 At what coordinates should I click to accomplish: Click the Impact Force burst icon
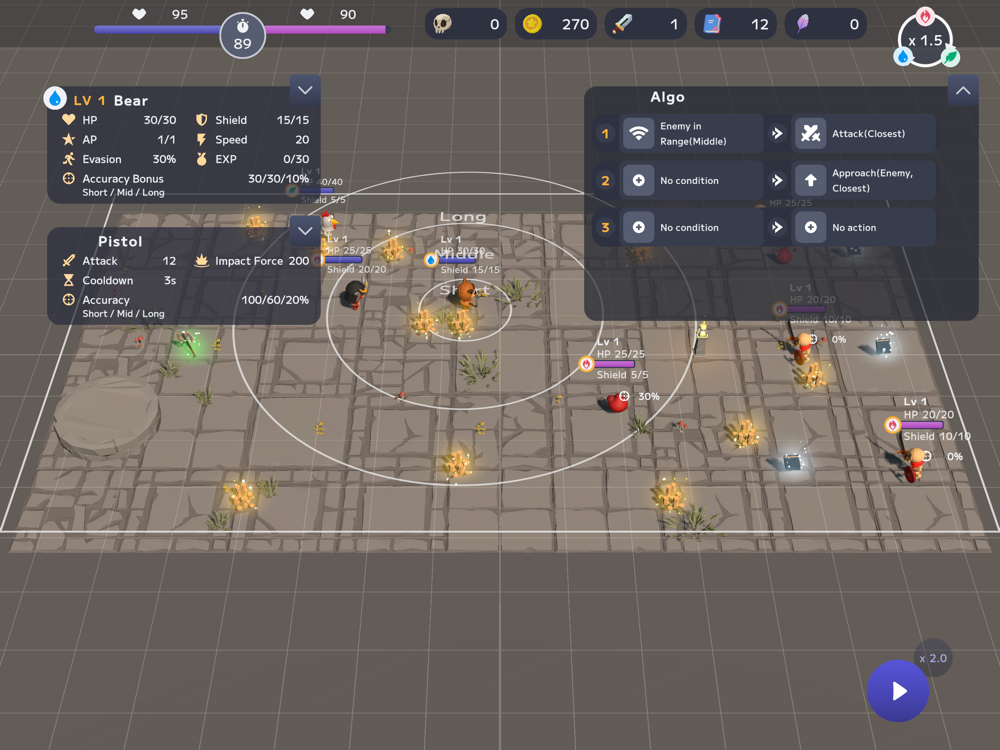coord(202,260)
